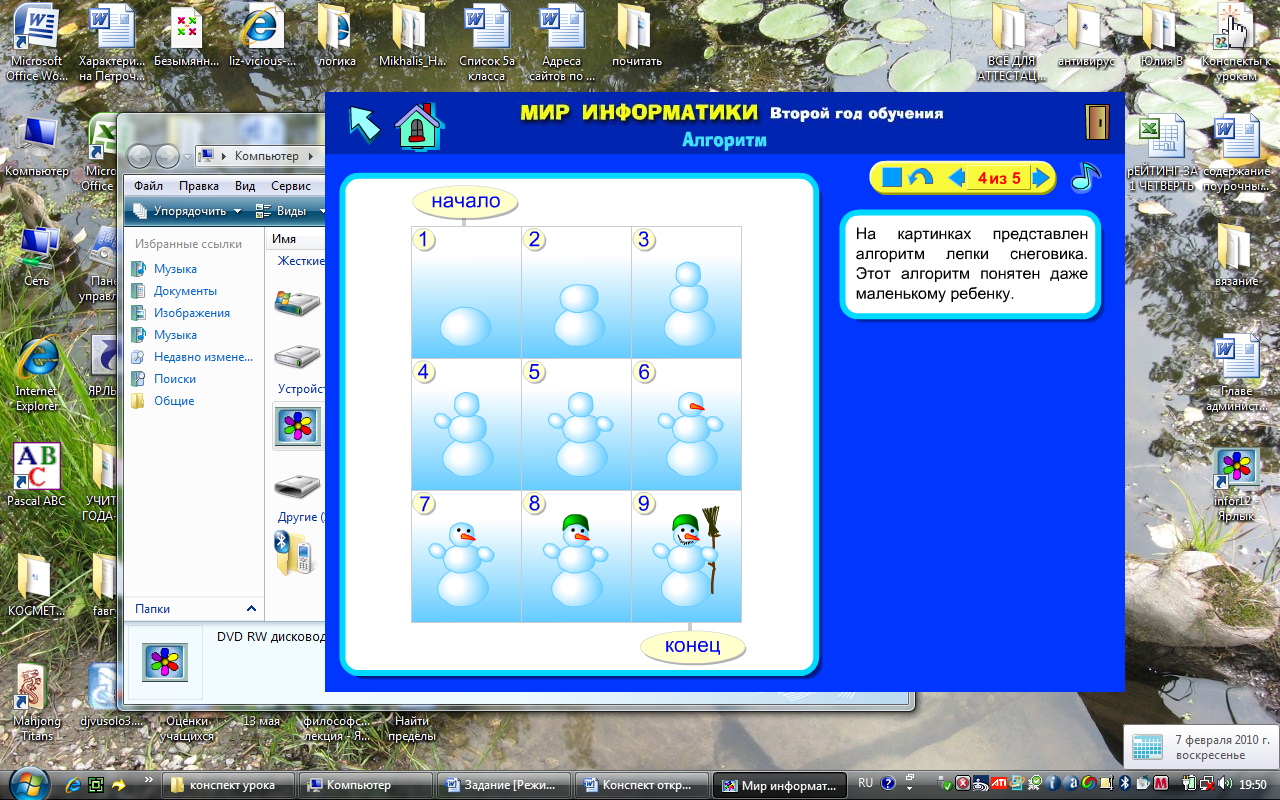The width and height of the screenshot is (1280, 800).
Task: Open the Windows Start menu orb
Action: (26, 783)
